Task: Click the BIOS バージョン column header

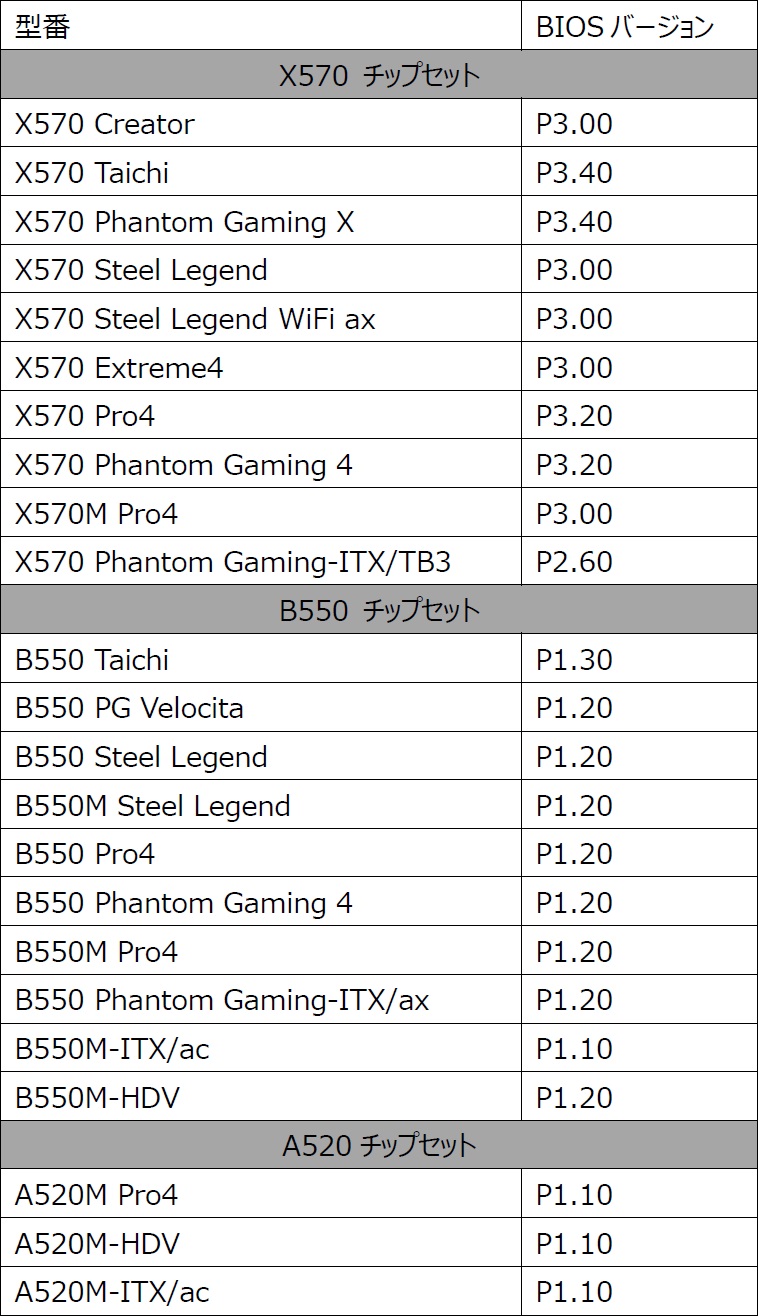Action: click(x=625, y=27)
